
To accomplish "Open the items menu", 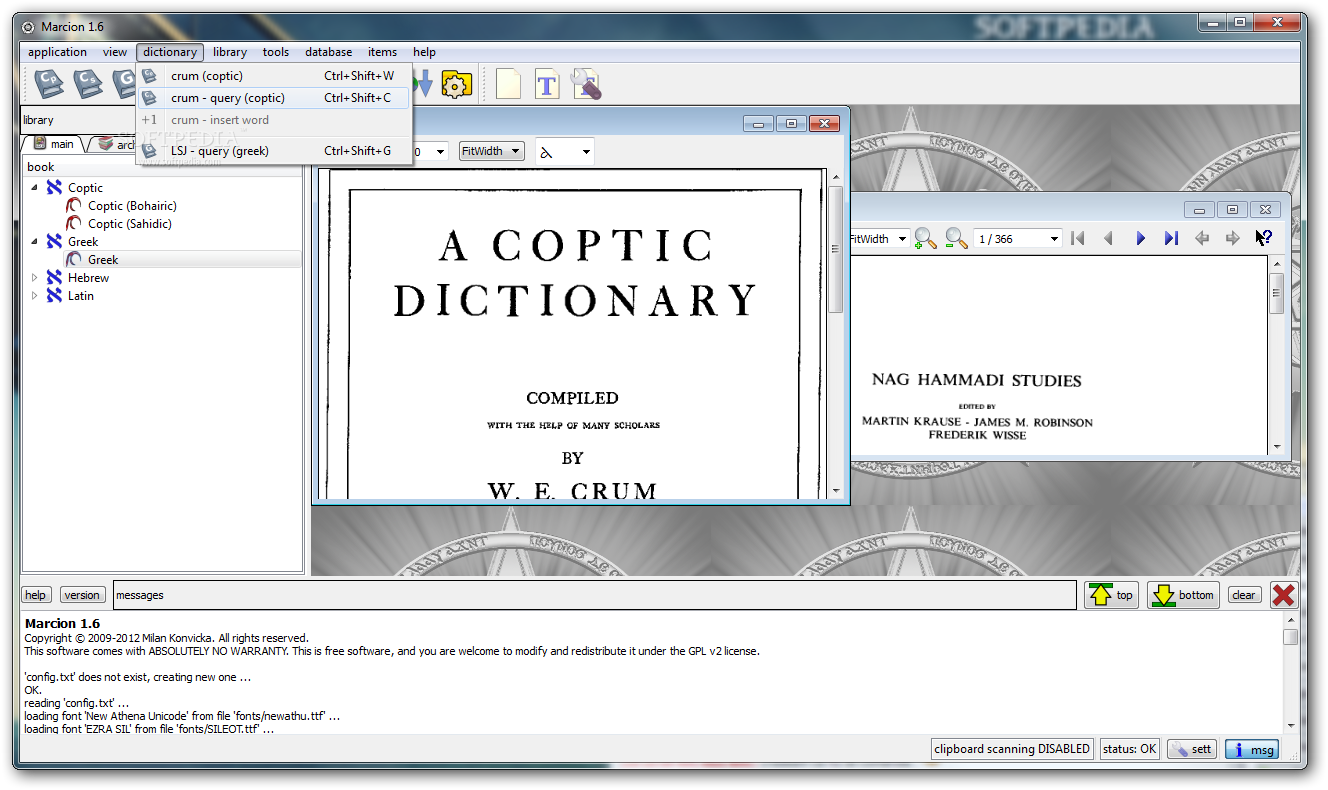I will 383,52.
